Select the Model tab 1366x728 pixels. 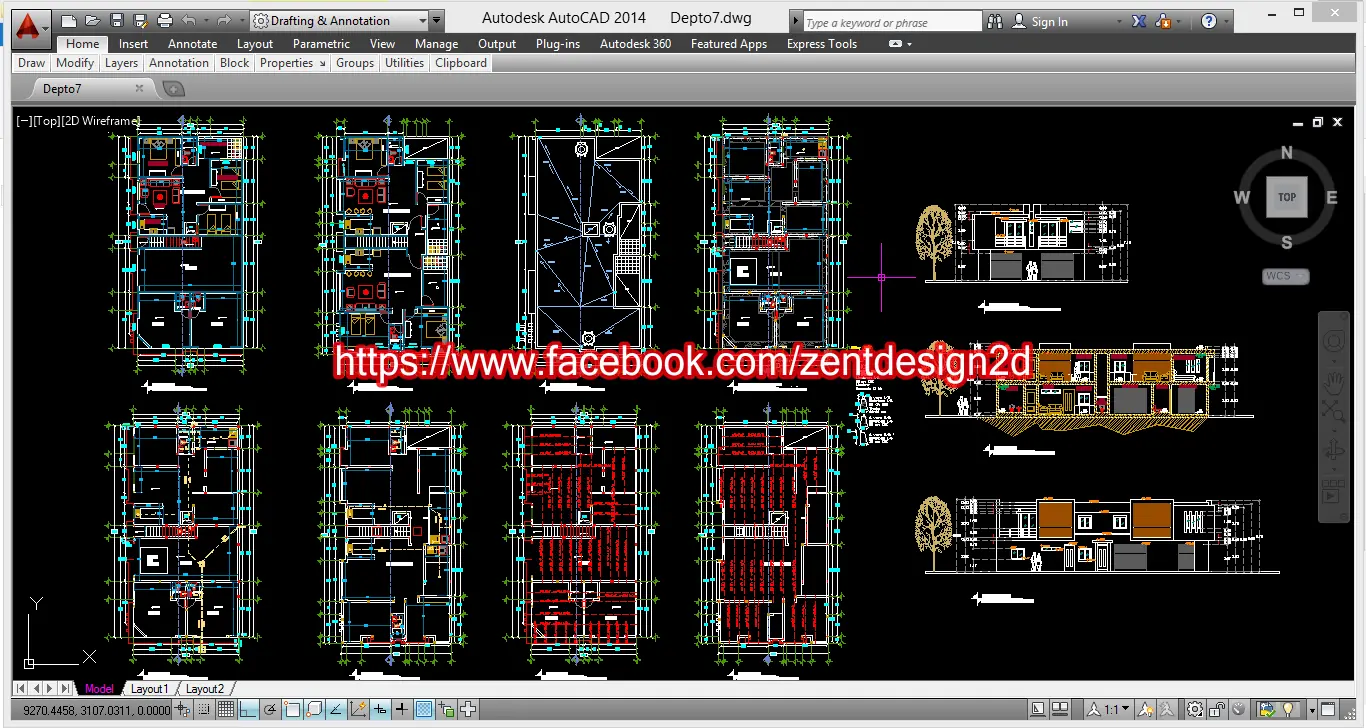99,688
